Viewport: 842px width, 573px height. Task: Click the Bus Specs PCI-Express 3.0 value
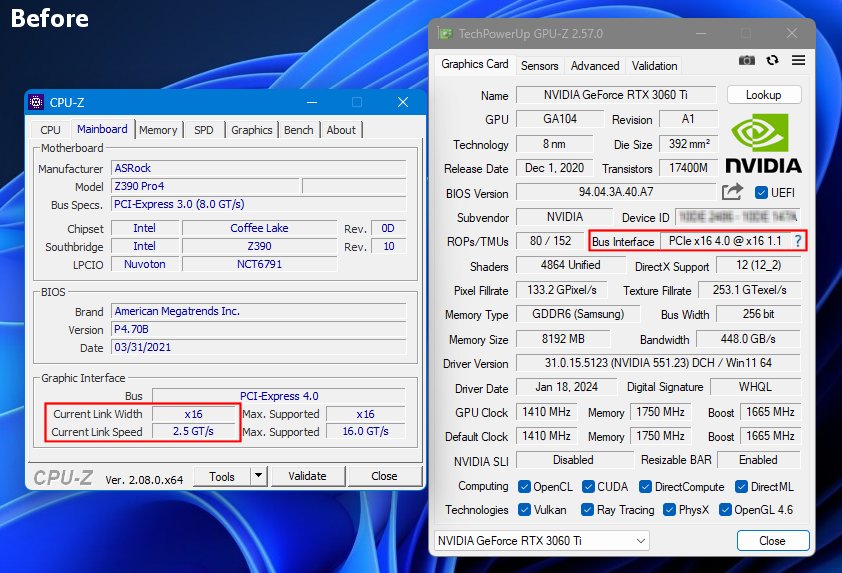[258, 204]
